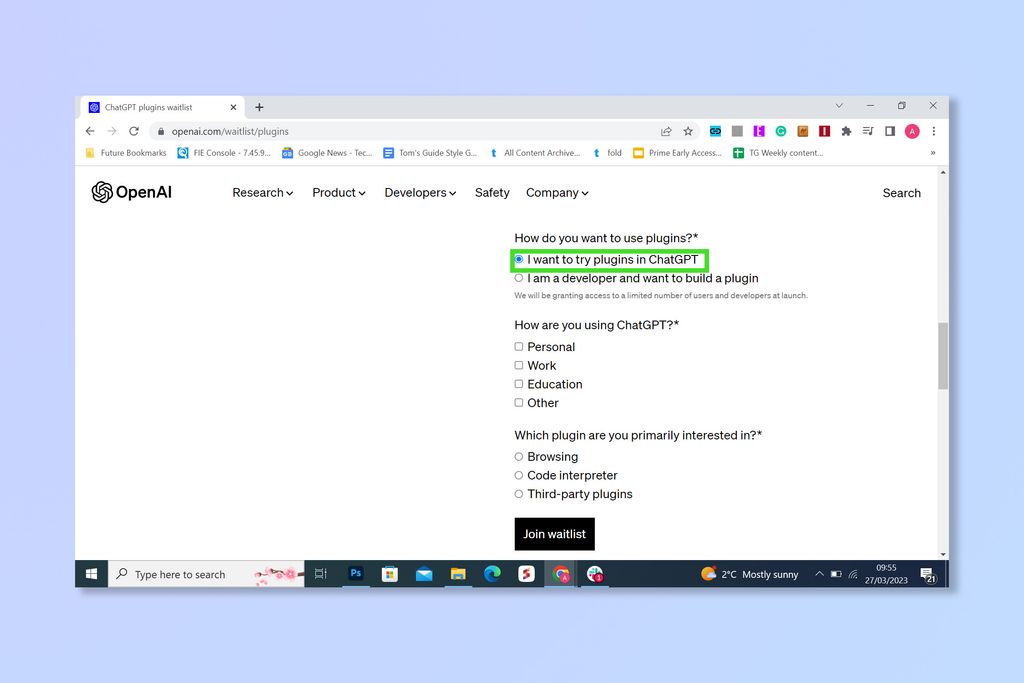Viewport: 1024px width, 683px height.
Task: Click the media control playlist icon
Action: pos(868,131)
